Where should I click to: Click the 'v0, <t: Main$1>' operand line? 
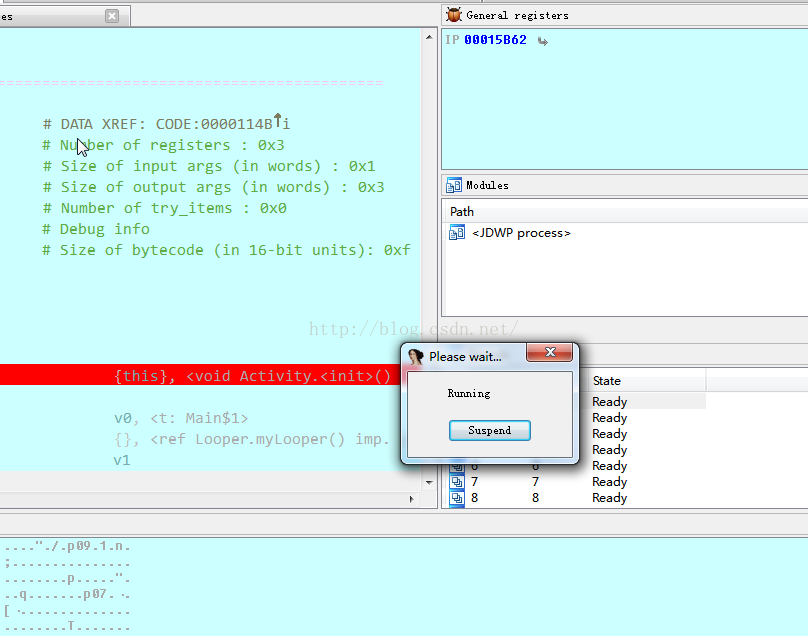pos(181,418)
